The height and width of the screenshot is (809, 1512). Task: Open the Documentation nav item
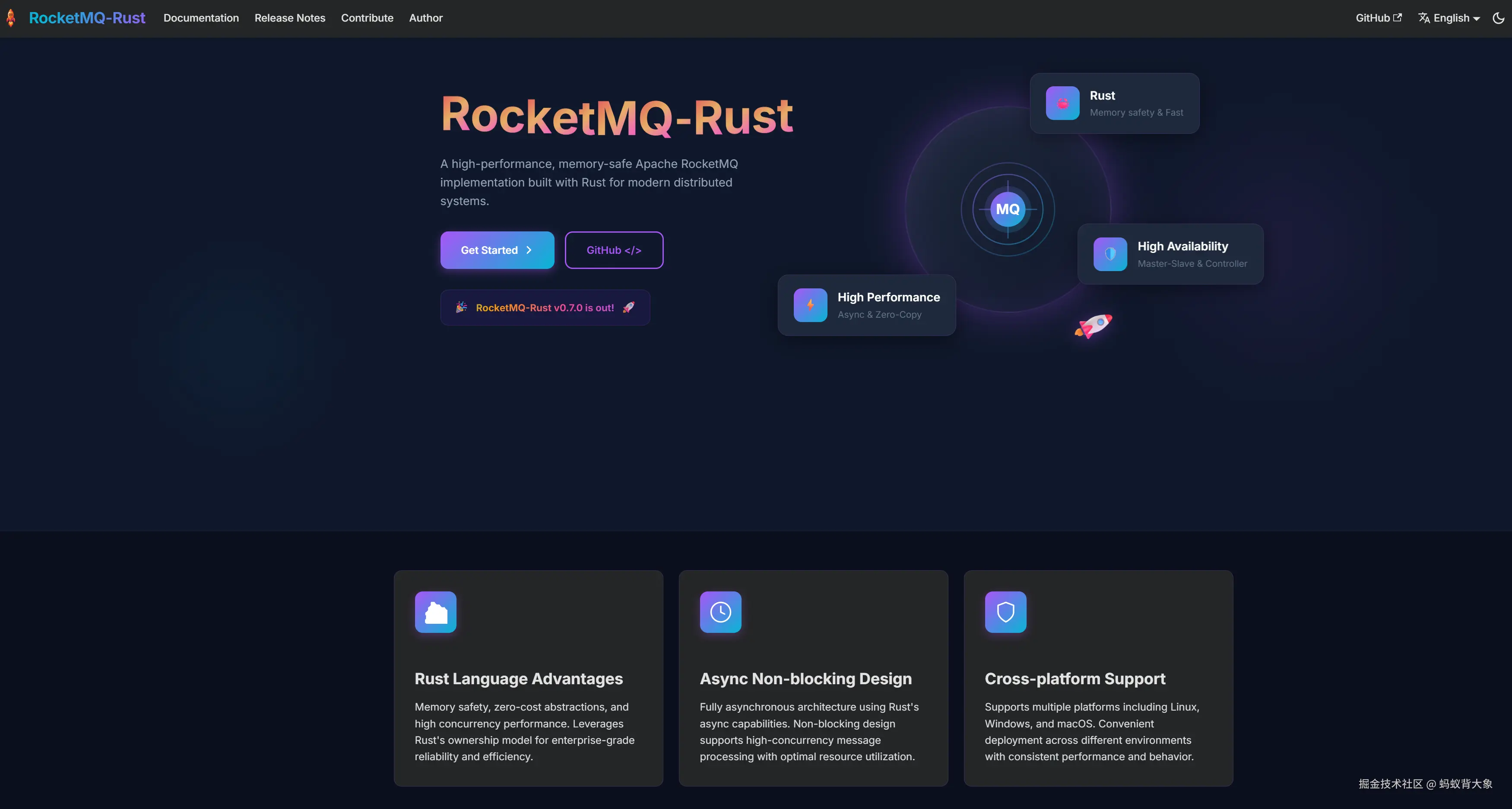[201, 18]
